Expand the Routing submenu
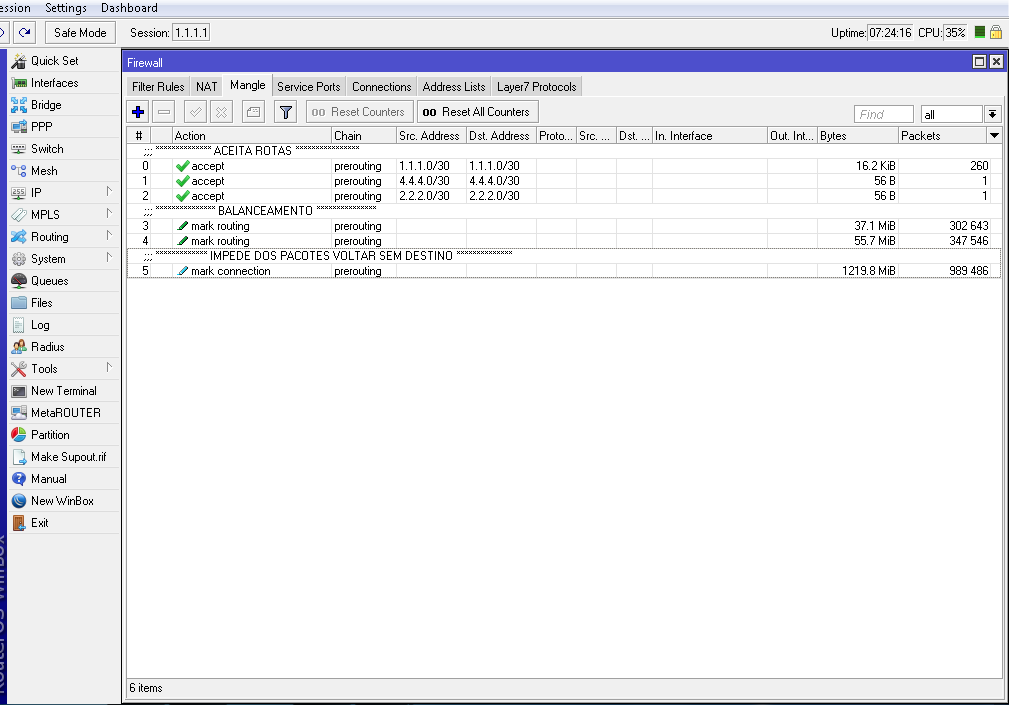 click(64, 237)
